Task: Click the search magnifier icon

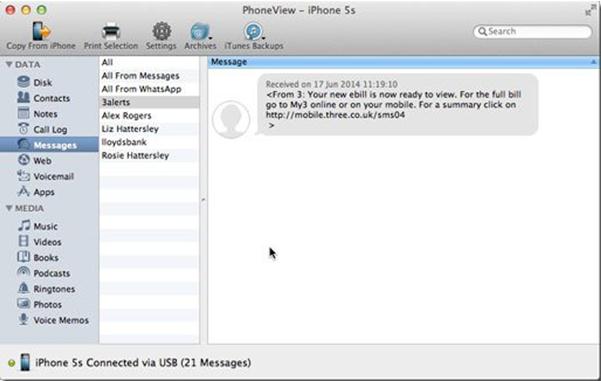Action: [483, 31]
